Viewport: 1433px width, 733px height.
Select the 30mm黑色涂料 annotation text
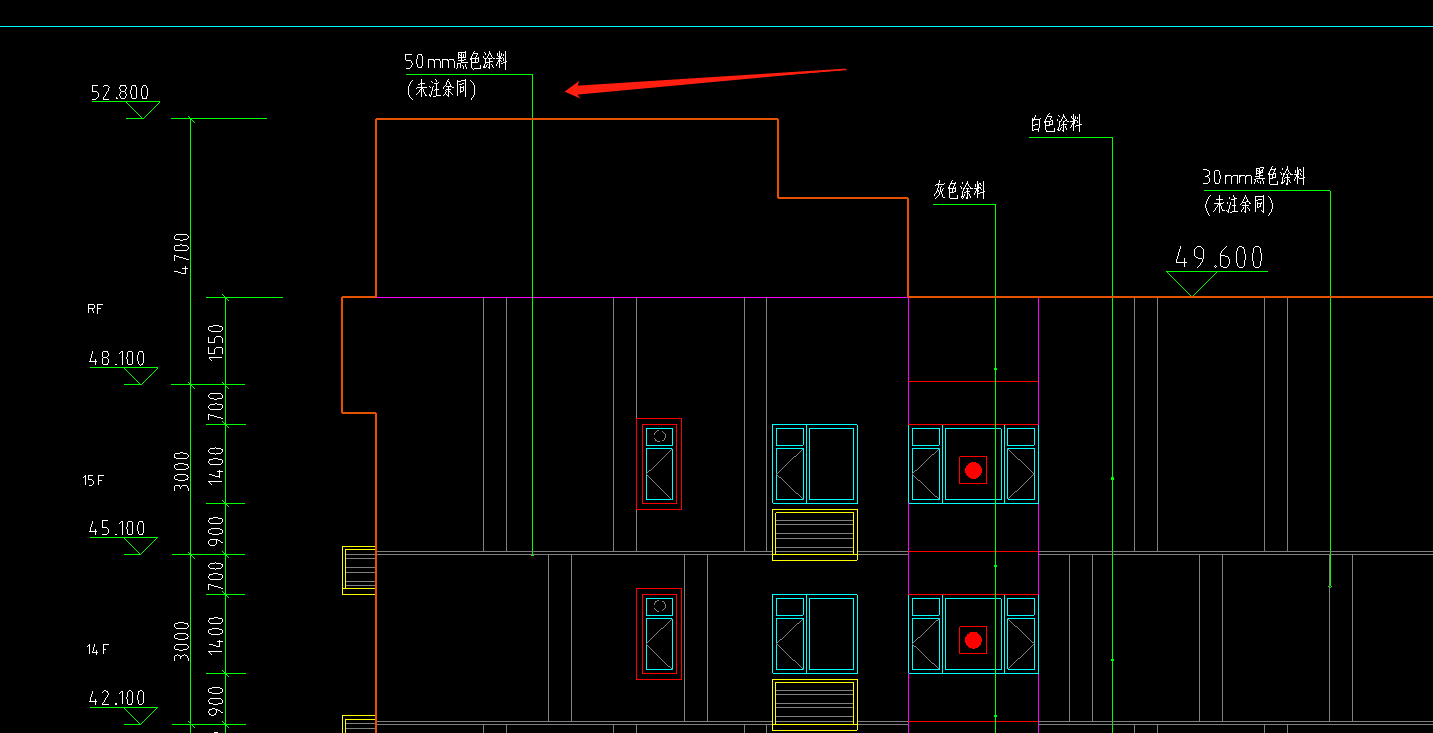tap(1254, 177)
